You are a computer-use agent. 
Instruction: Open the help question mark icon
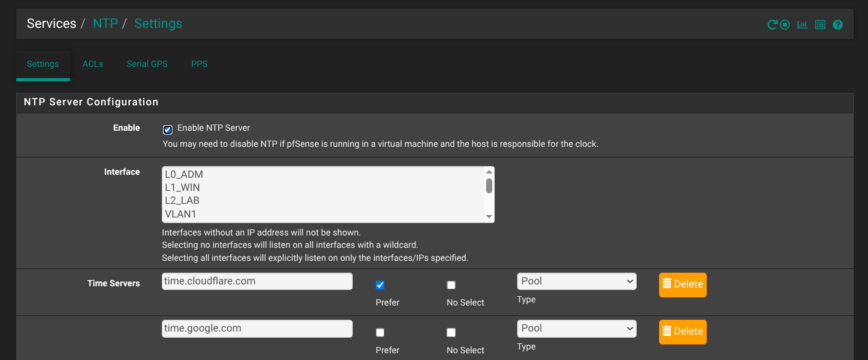click(838, 24)
